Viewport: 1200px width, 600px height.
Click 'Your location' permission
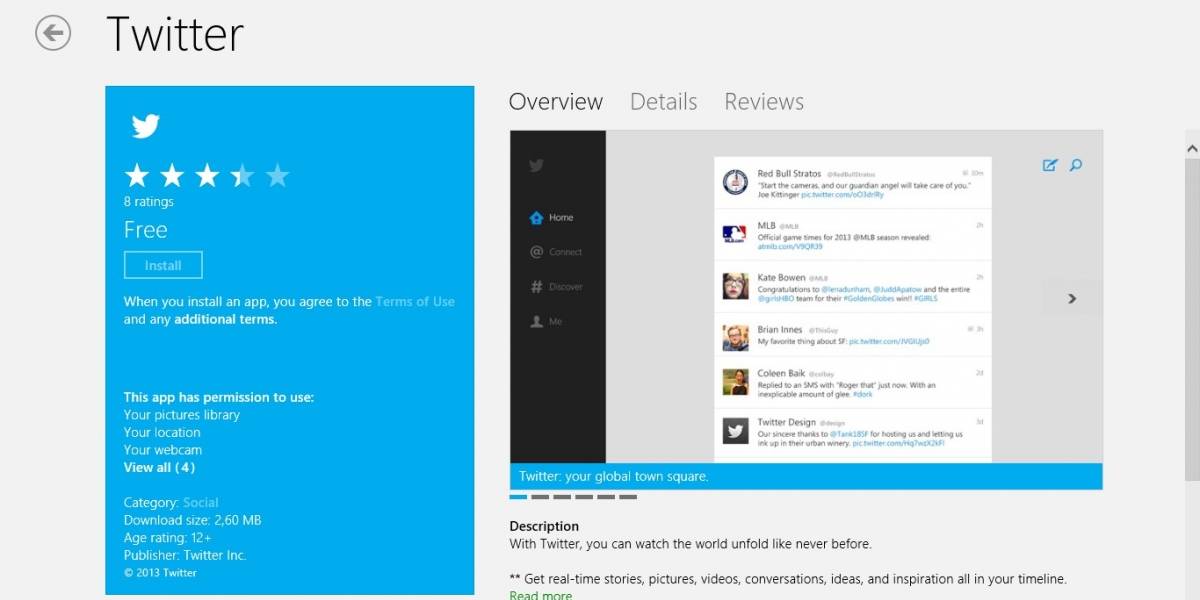coord(162,432)
